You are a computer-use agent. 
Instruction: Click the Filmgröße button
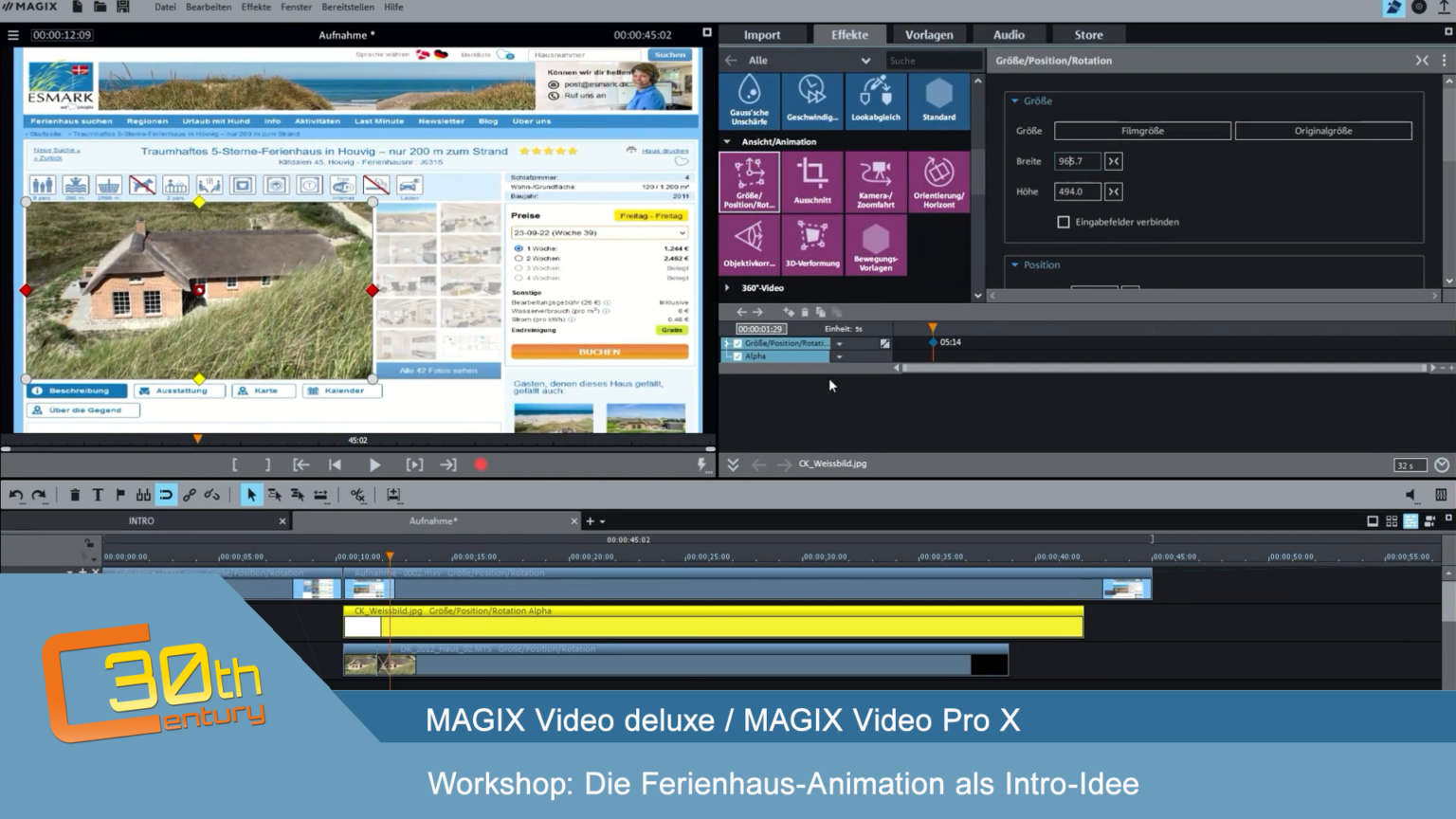(1142, 131)
